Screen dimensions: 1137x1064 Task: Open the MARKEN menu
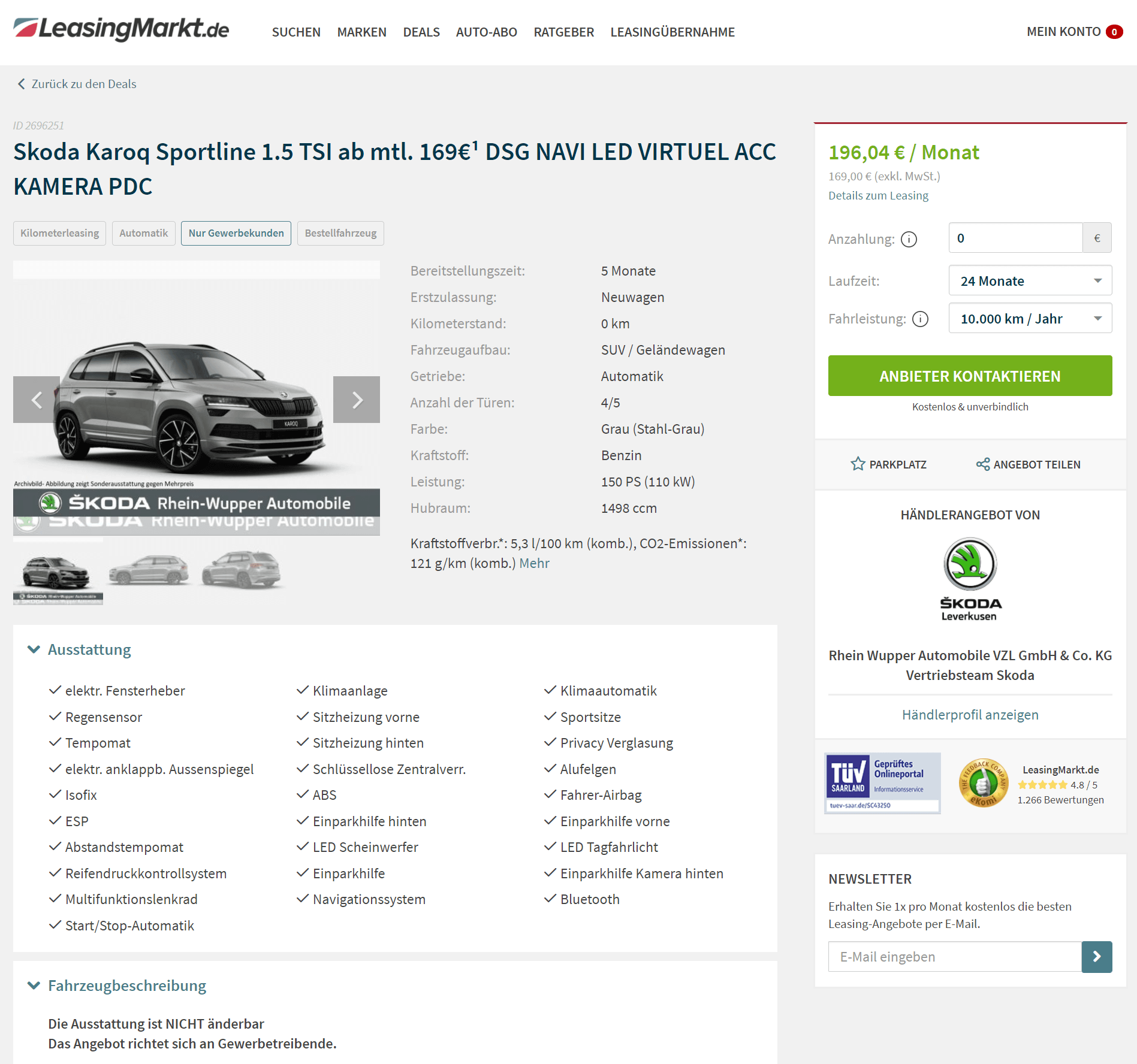pyautogui.click(x=361, y=32)
